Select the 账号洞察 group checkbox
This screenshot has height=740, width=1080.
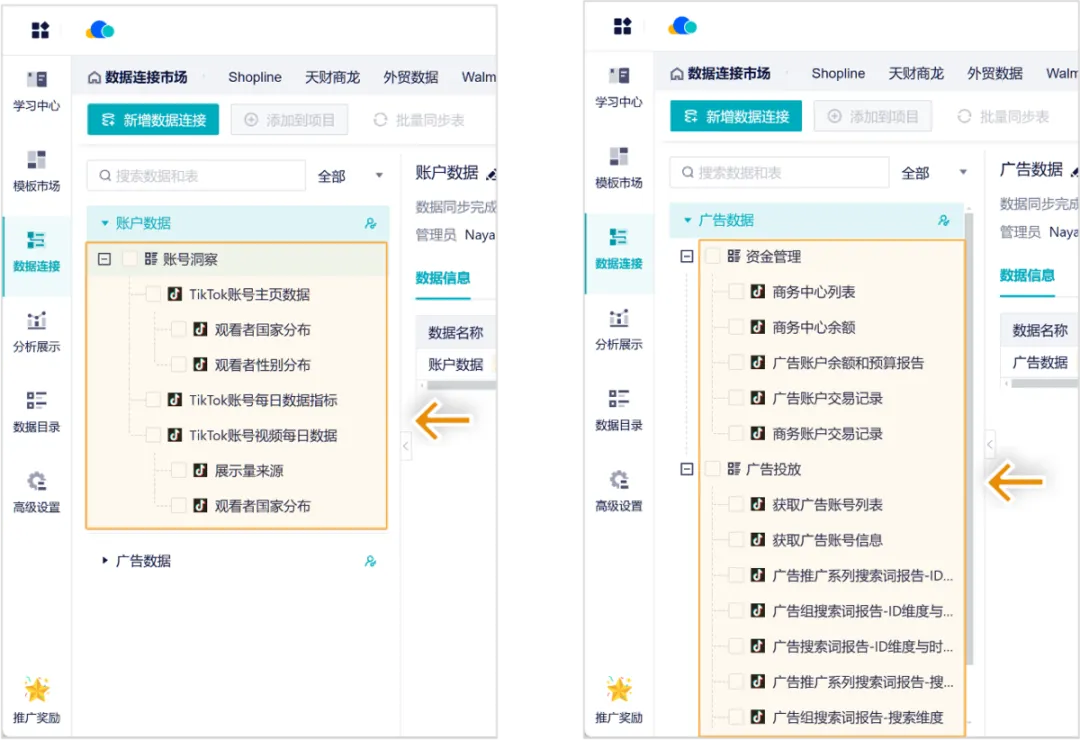(129, 259)
